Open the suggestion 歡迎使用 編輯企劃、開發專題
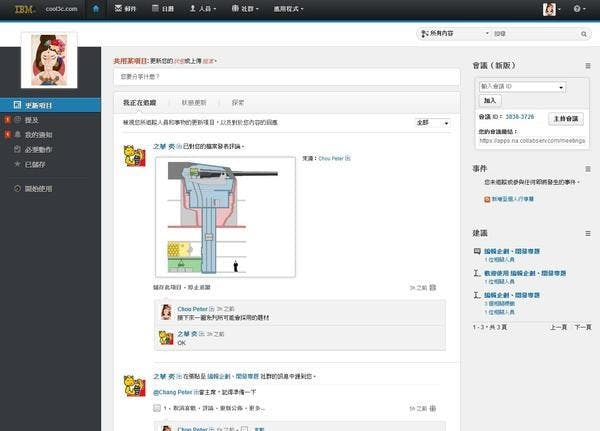The width and height of the screenshot is (600, 431). 525,273
